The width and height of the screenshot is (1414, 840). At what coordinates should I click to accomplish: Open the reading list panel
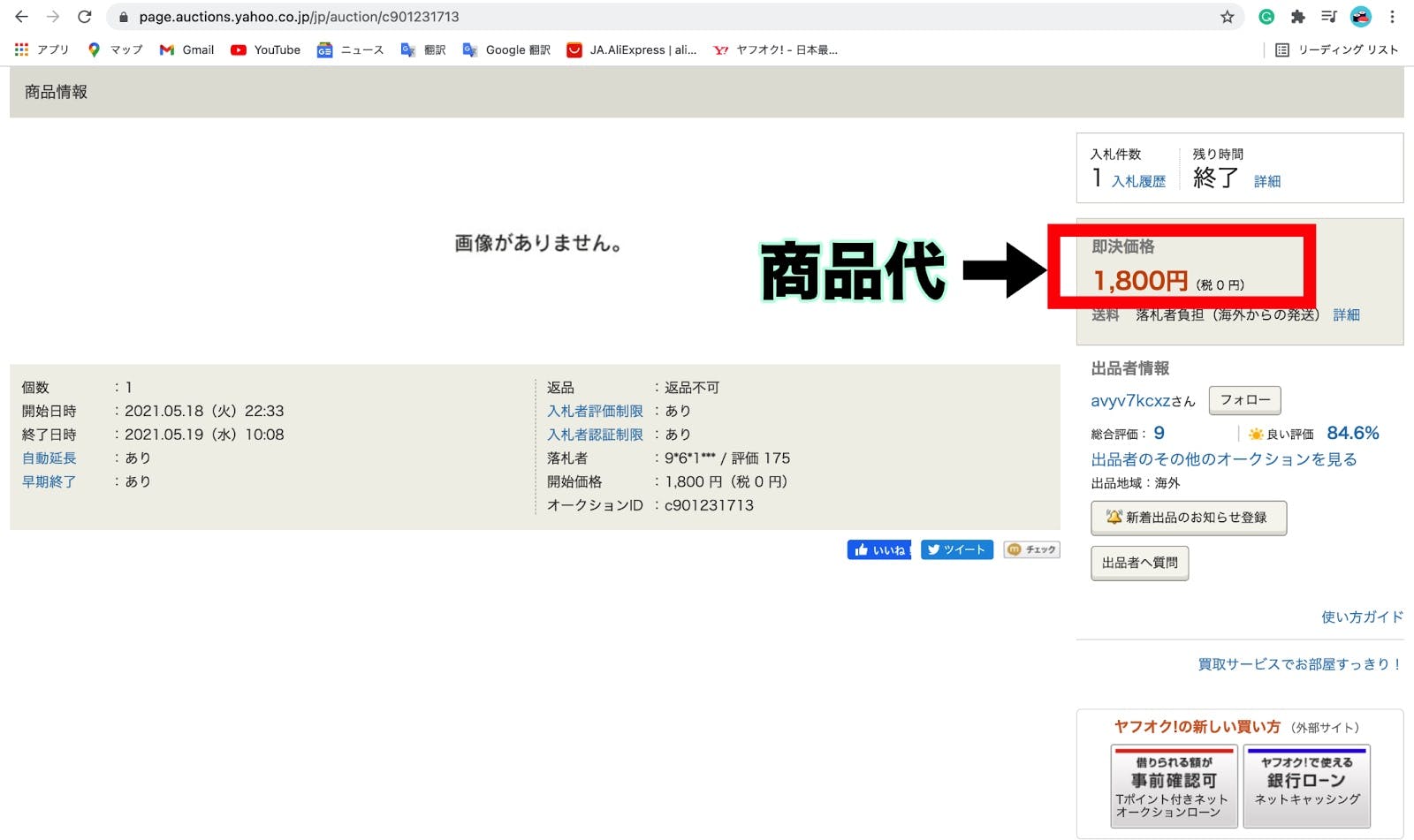tap(1336, 50)
